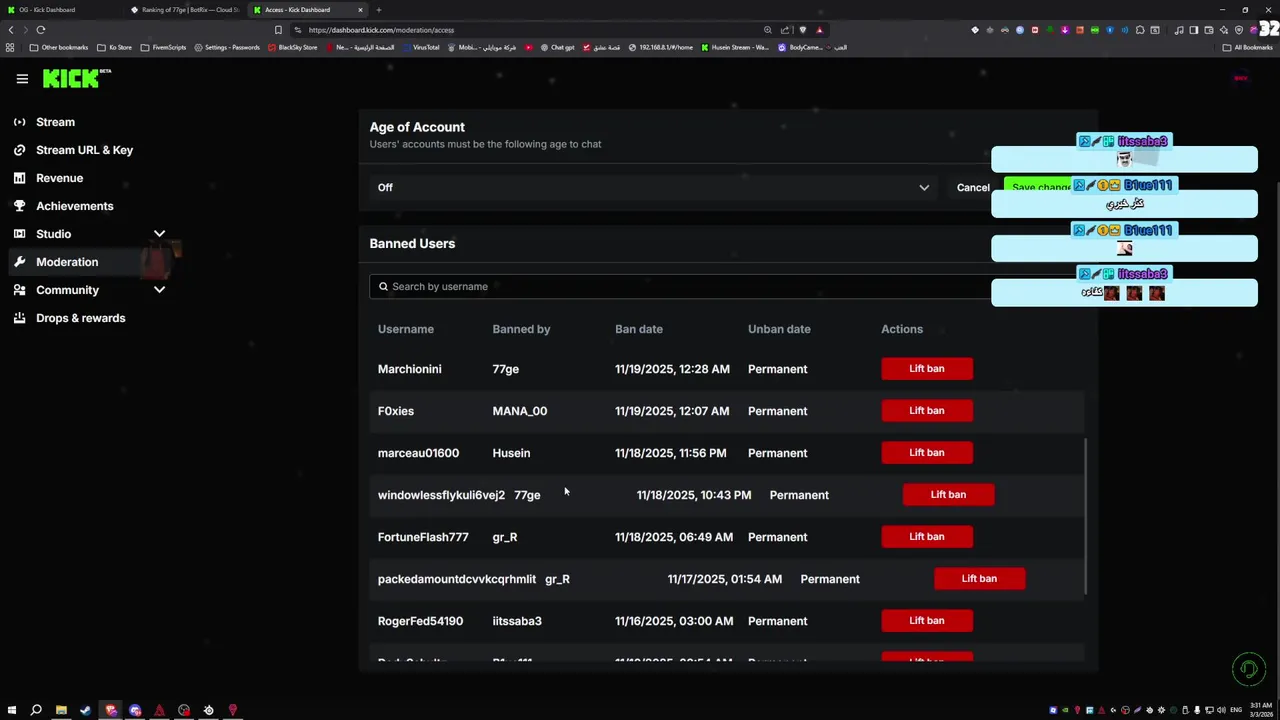Open Achievements page in sidebar
Viewport: 1280px width, 720px height.
[74, 206]
